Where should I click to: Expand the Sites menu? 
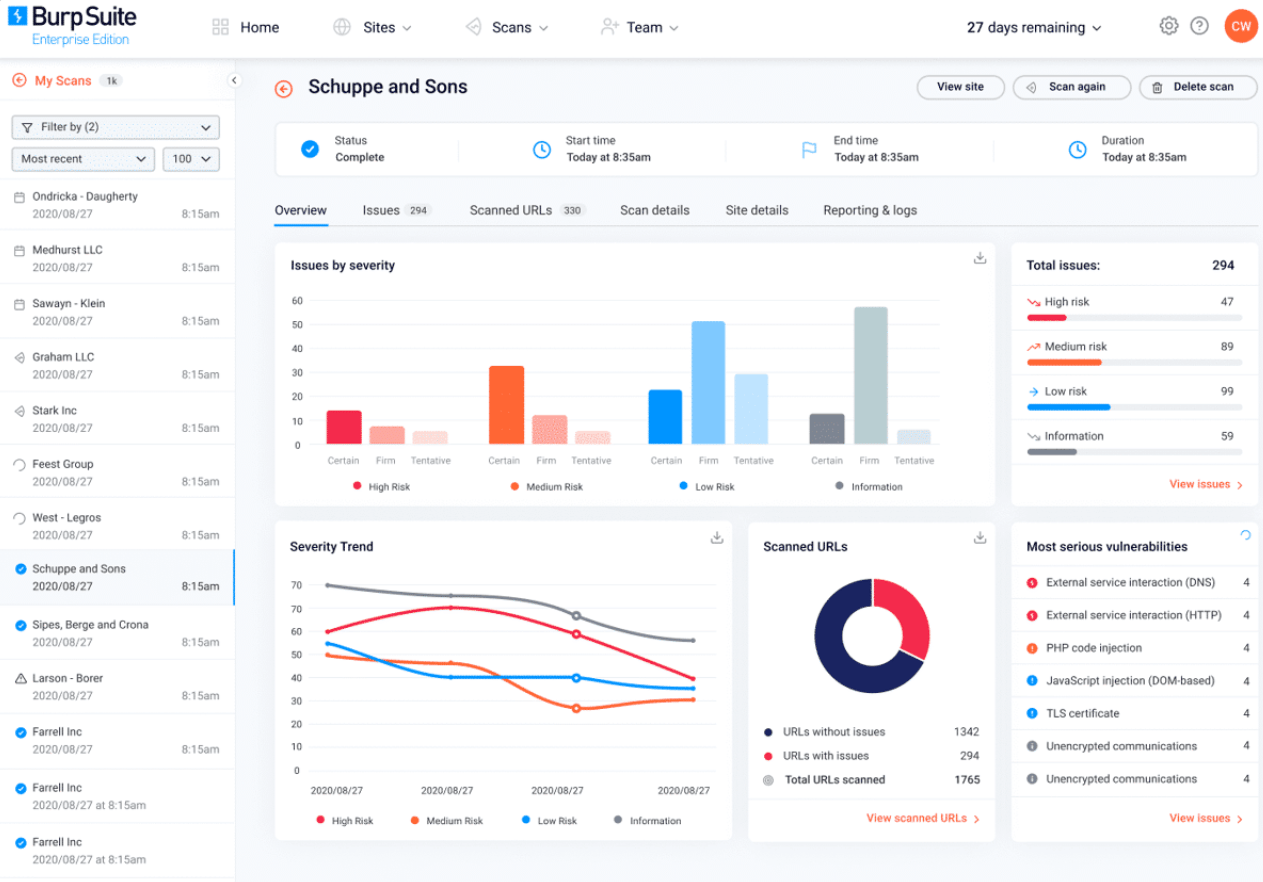click(x=373, y=28)
